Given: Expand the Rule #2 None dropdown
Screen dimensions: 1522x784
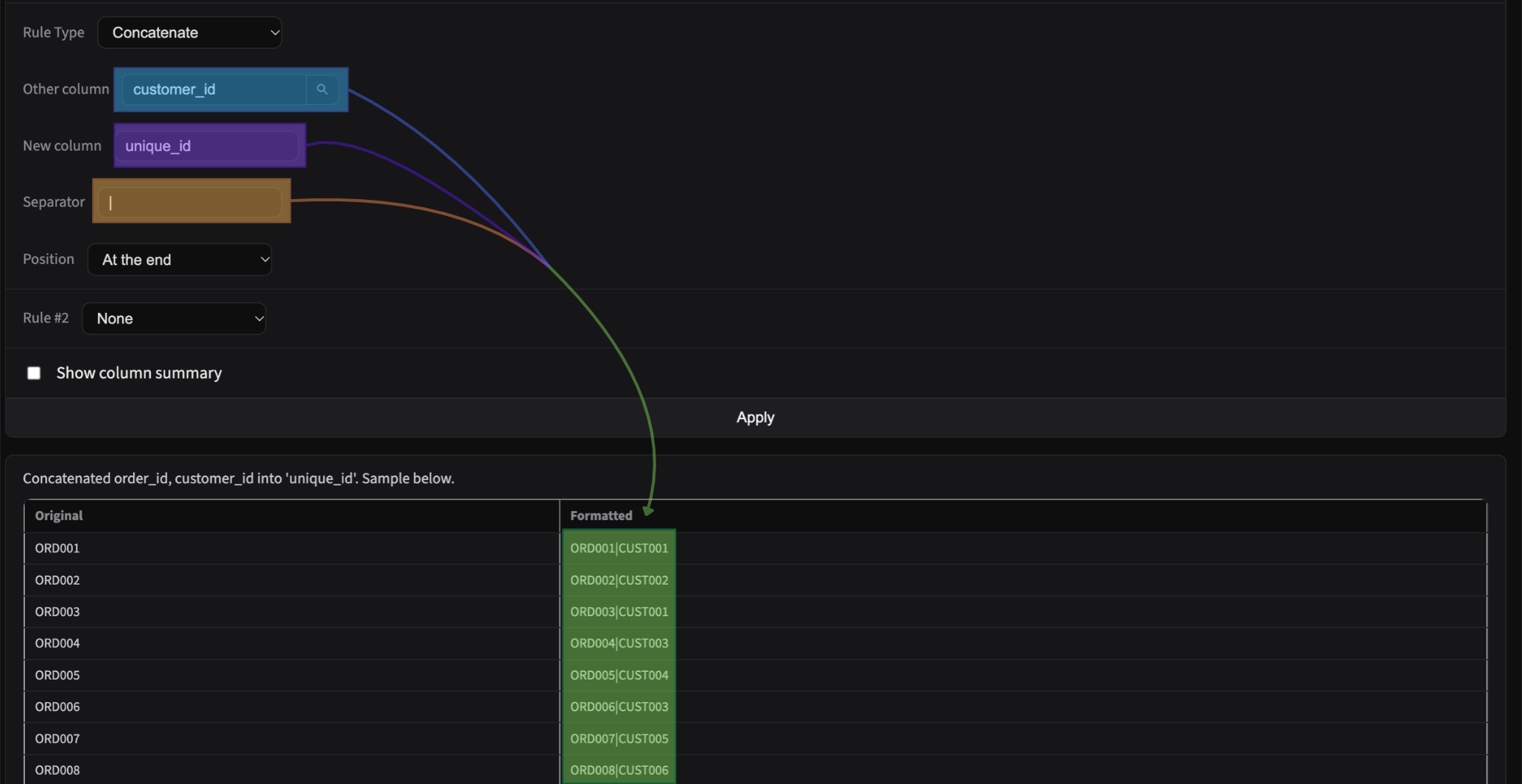Looking at the screenshot, I should (x=174, y=318).
